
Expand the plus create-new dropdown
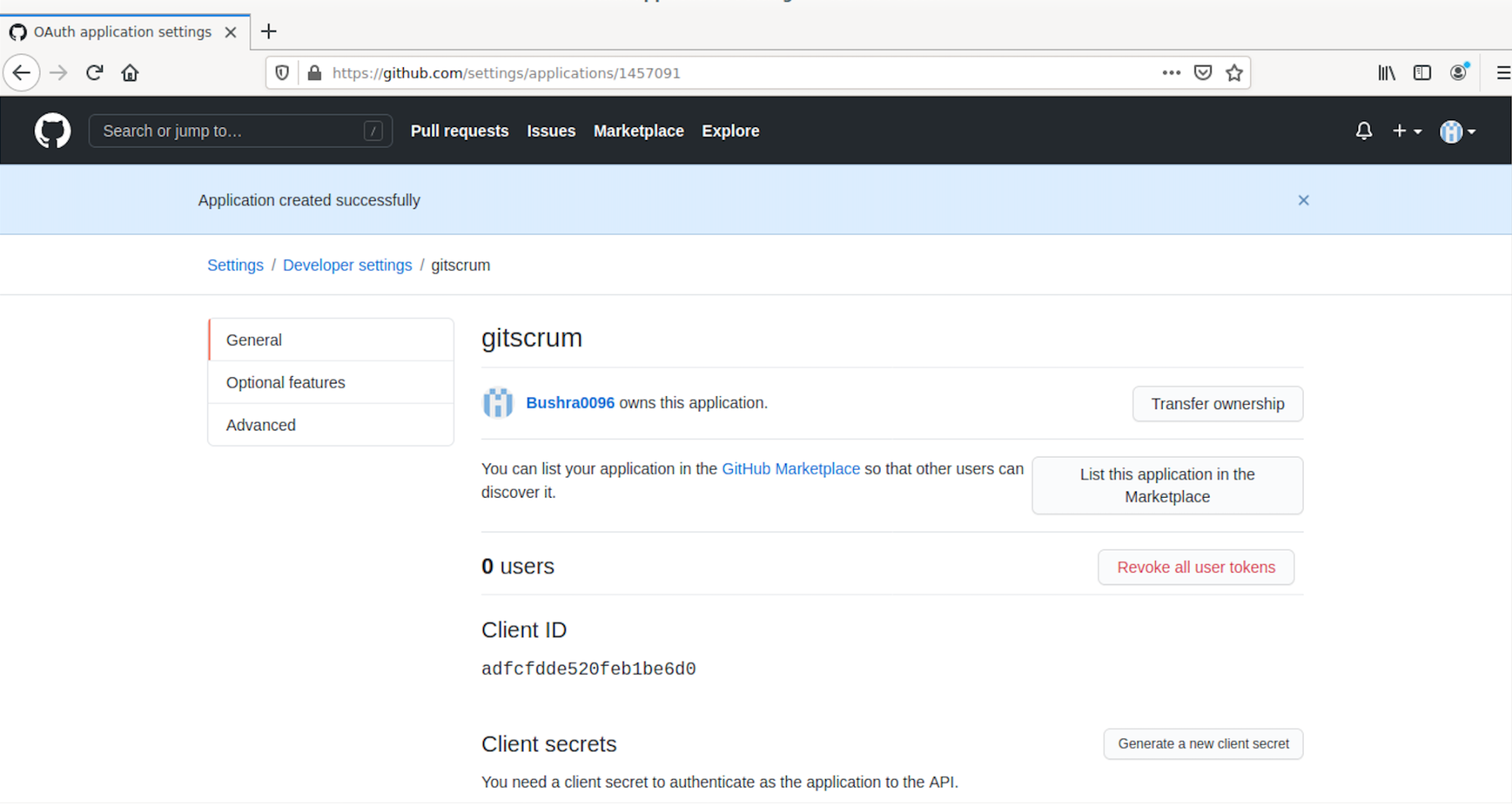(1406, 131)
